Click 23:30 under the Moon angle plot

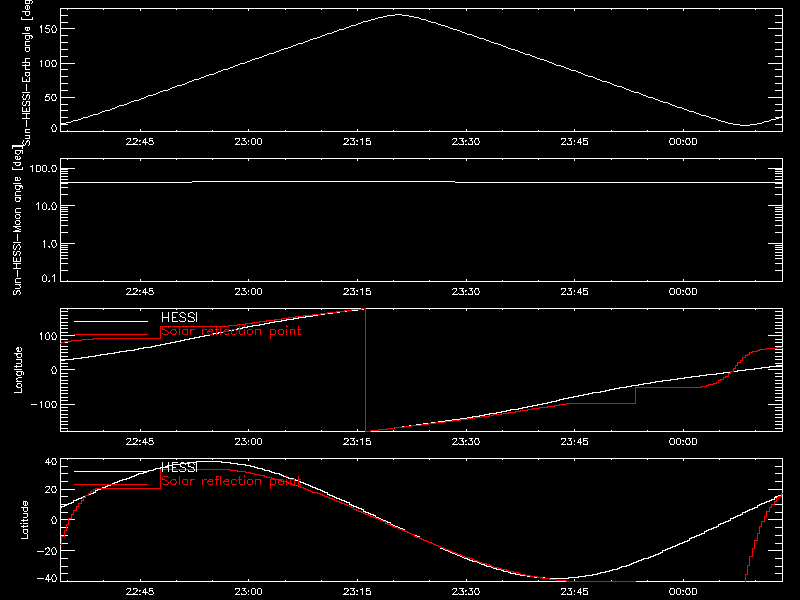466,291
